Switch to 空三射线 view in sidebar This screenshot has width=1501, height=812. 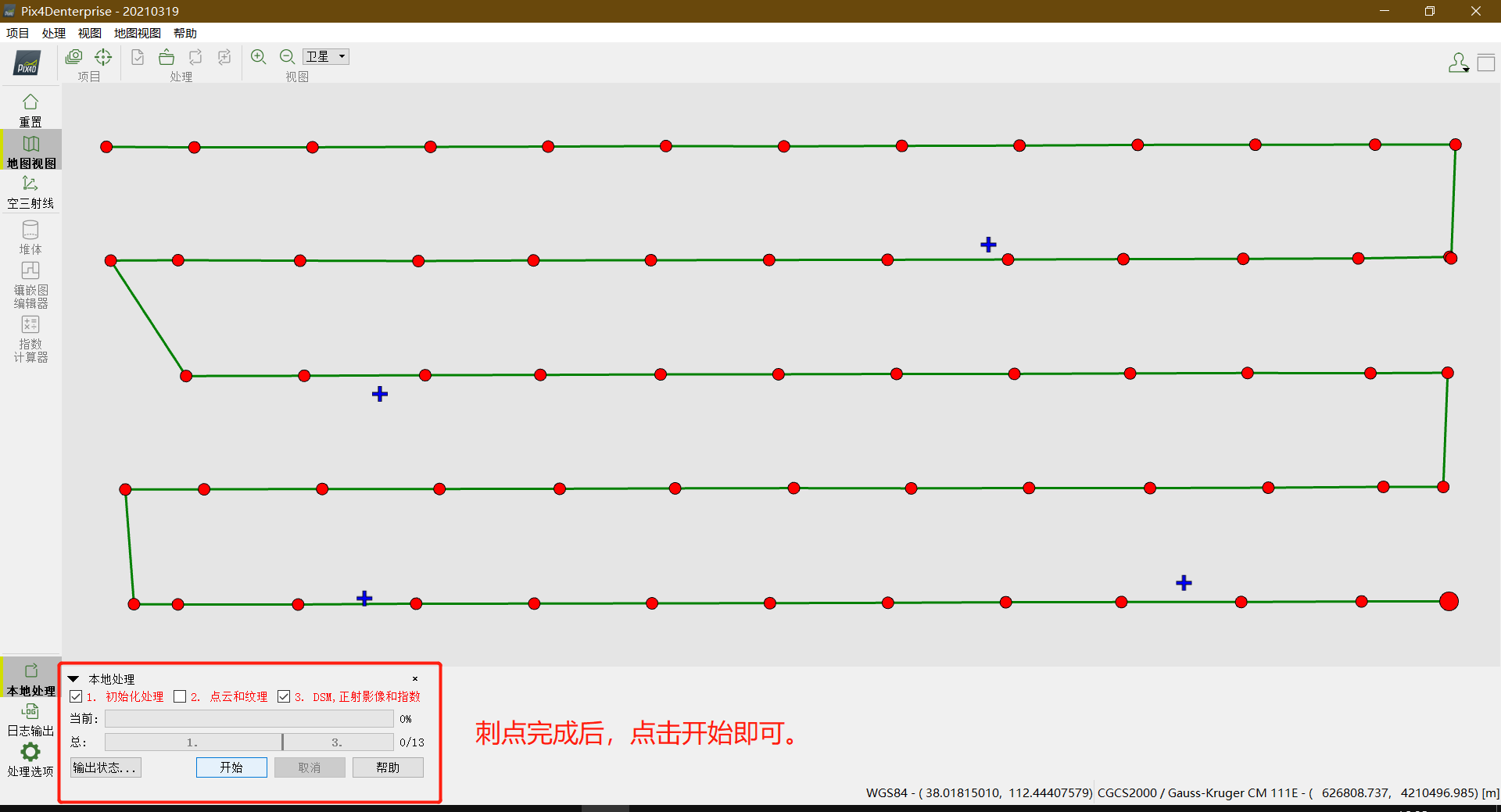pyautogui.click(x=30, y=190)
